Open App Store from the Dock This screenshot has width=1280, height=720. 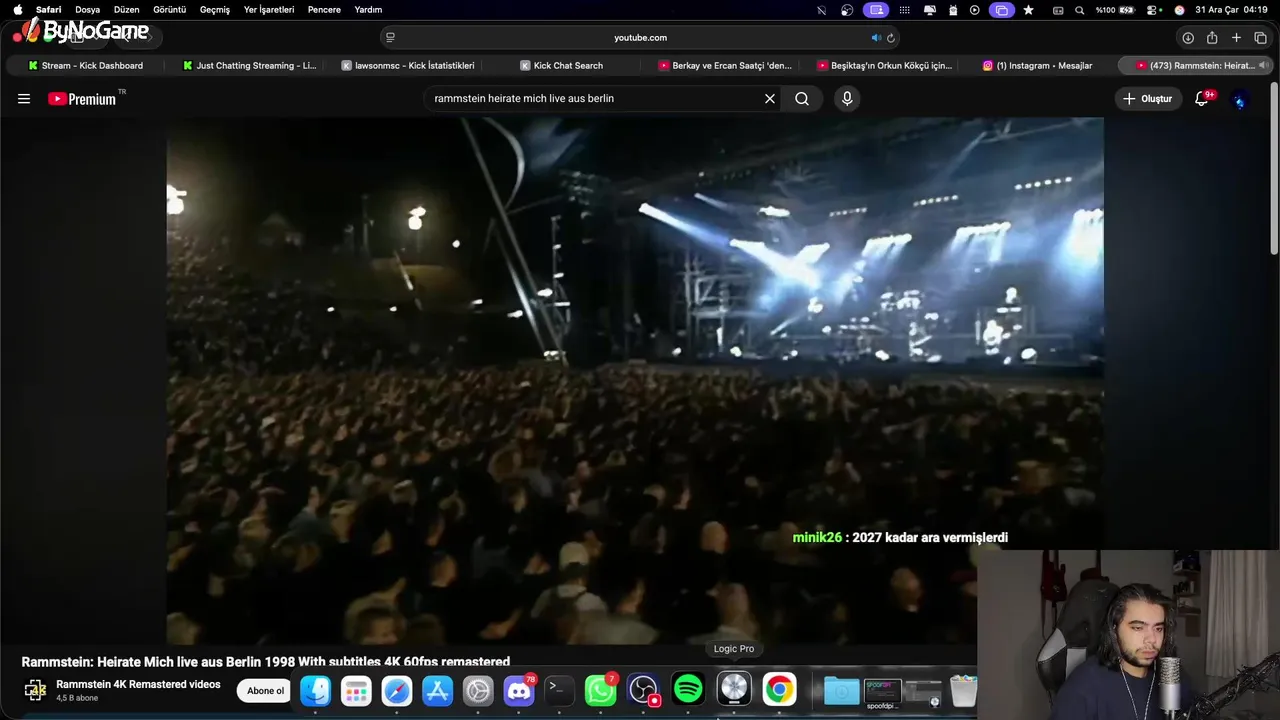pos(437,690)
